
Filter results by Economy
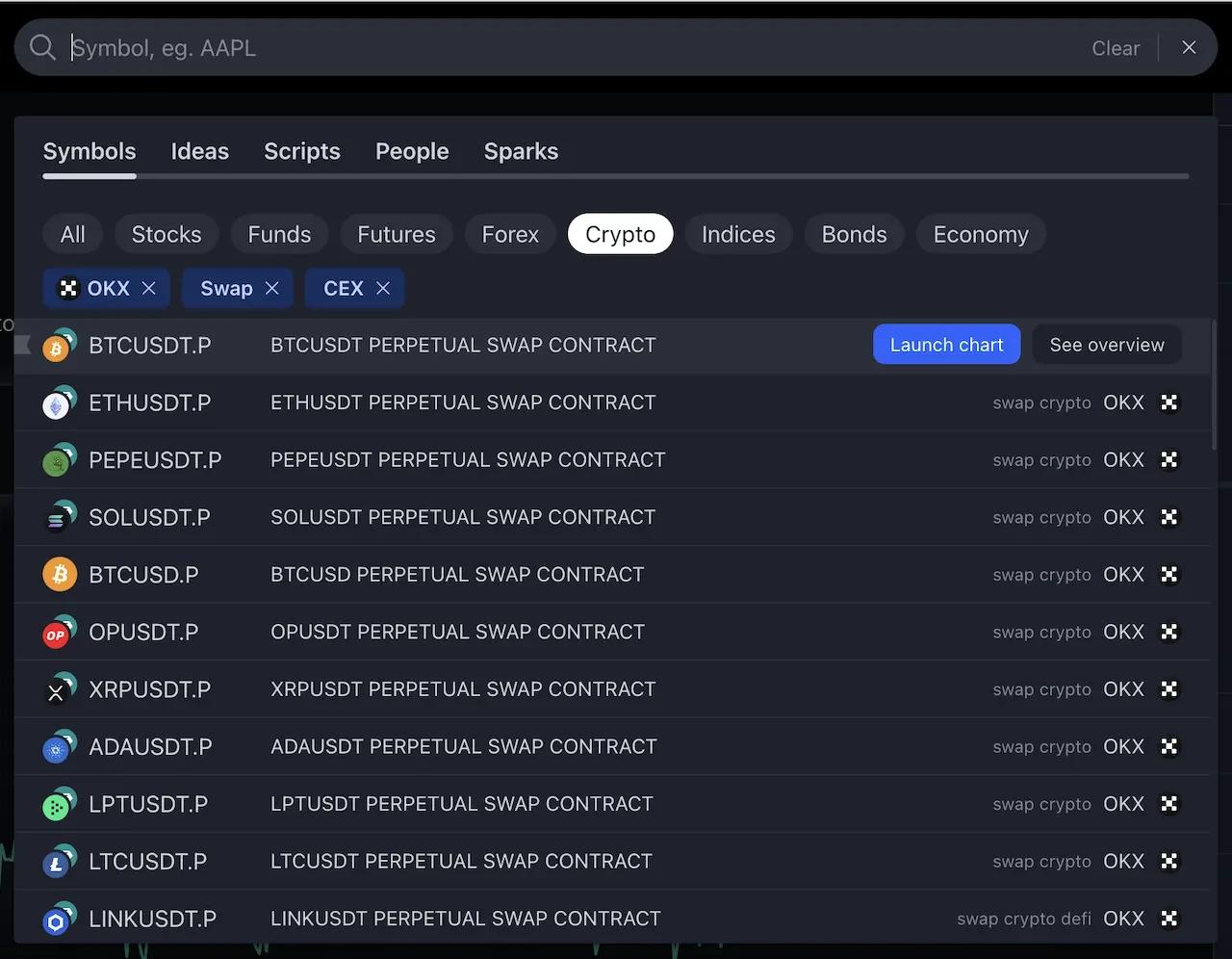pos(981,234)
